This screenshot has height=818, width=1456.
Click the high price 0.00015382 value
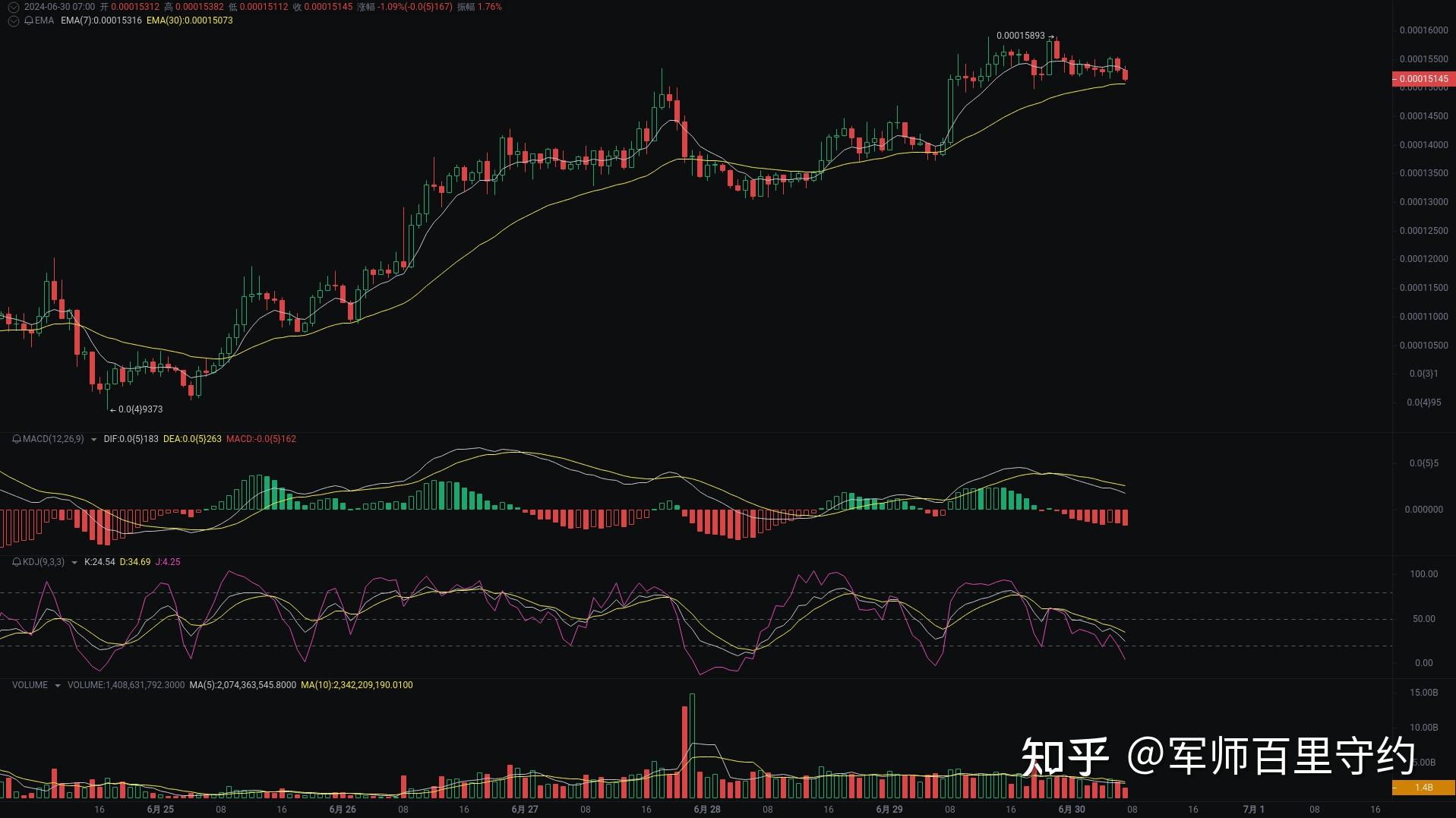click(x=200, y=7)
